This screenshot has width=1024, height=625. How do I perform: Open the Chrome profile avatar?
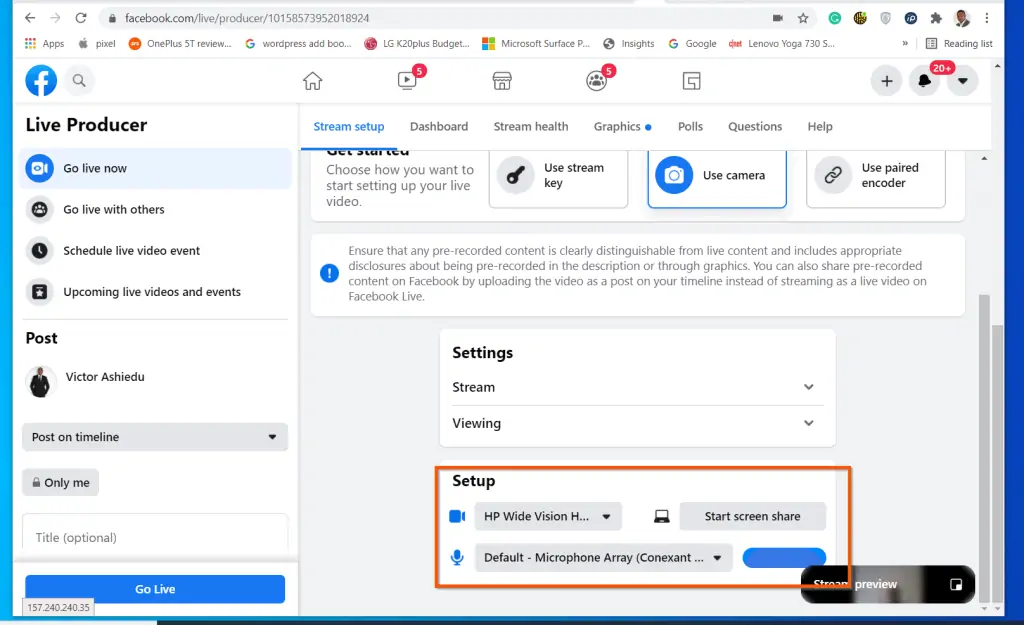[x=961, y=18]
